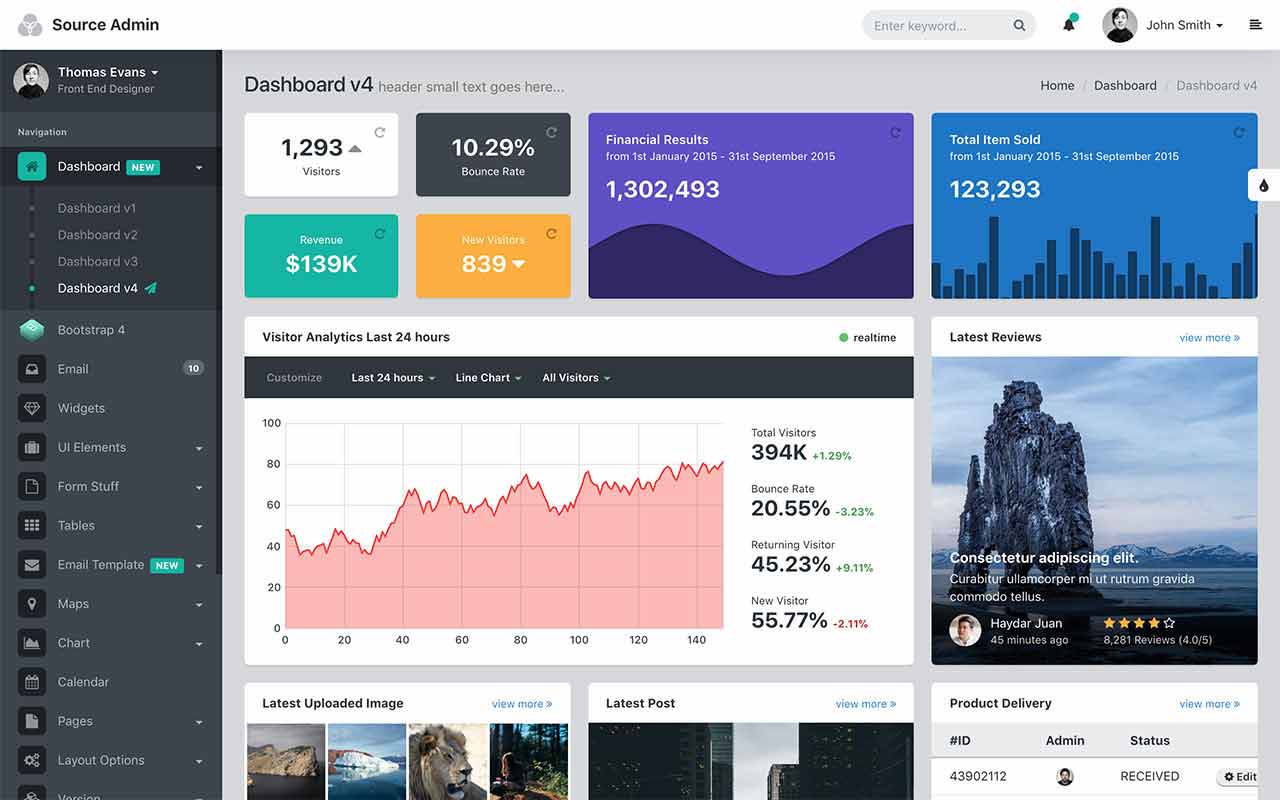Click the search magnifier icon
1280x800 pixels.
(1019, 26)
